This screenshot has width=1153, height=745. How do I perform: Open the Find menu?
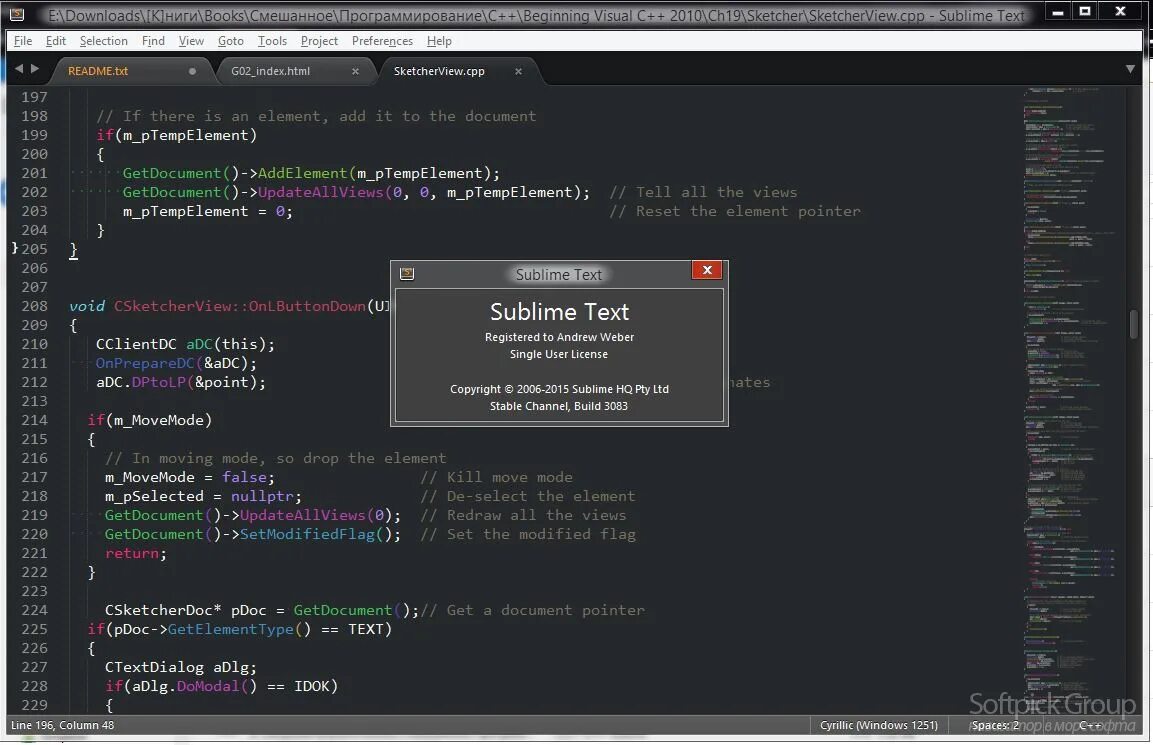click(x=153, y=41)
